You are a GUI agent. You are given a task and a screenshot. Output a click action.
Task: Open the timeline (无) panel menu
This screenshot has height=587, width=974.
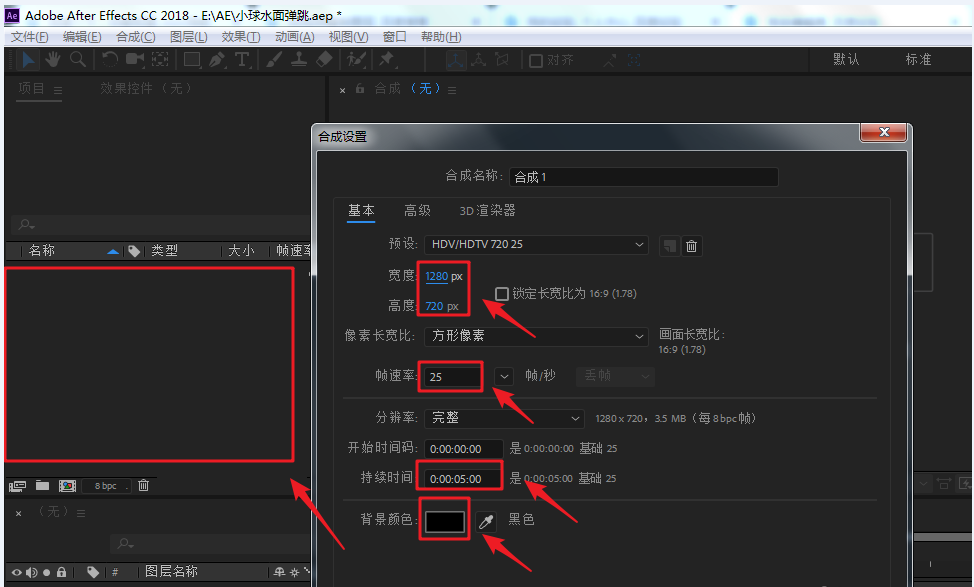coord(81,513)
